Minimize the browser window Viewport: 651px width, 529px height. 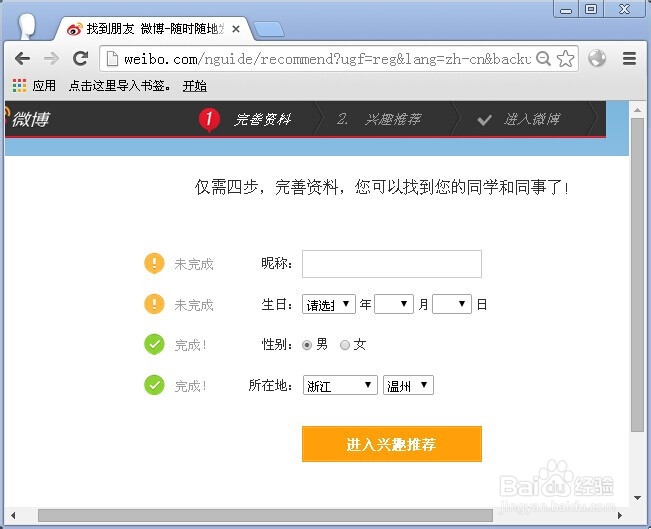tap(565, 9)
